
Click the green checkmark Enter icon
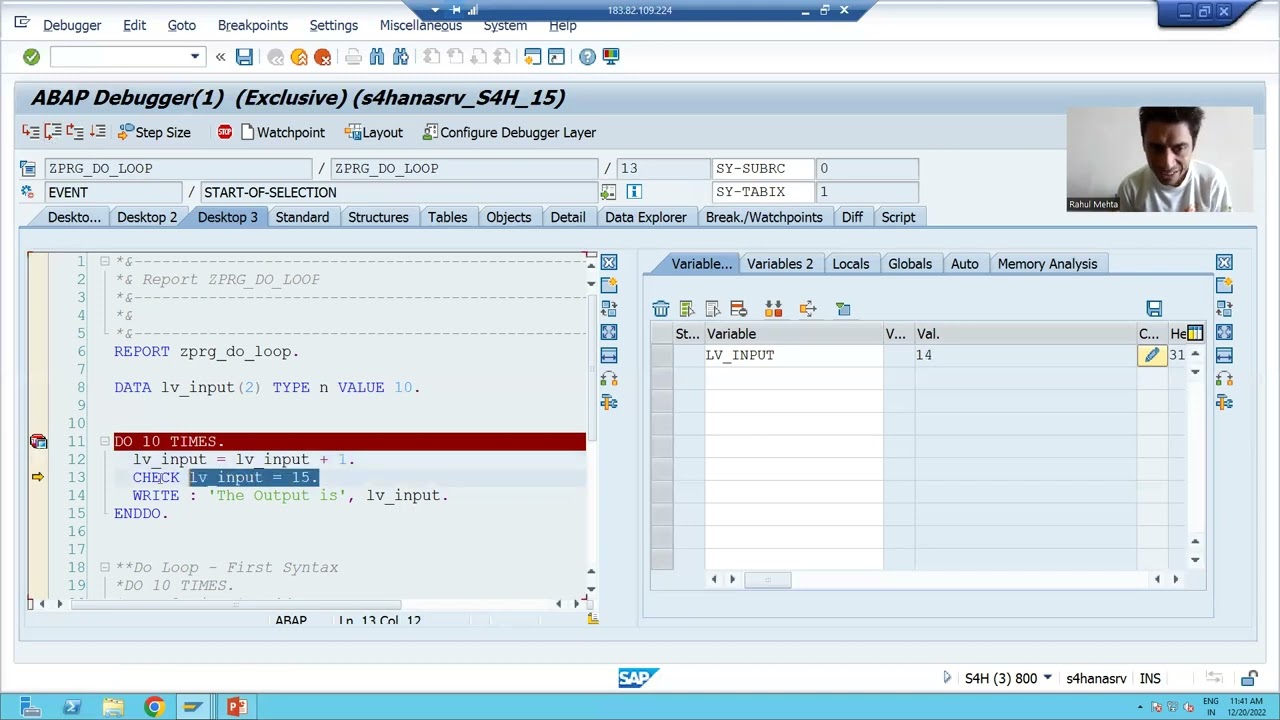click(x=31, y=57)
